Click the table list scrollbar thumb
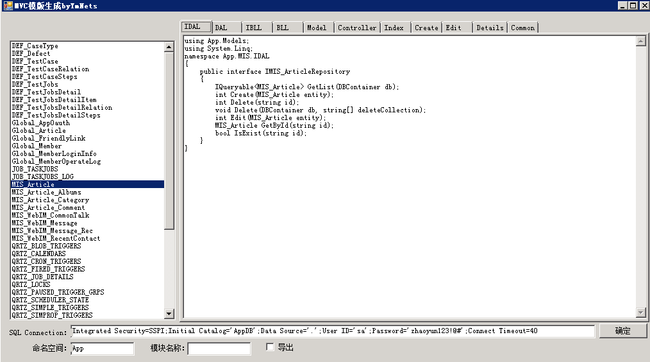 coord(169,140)
